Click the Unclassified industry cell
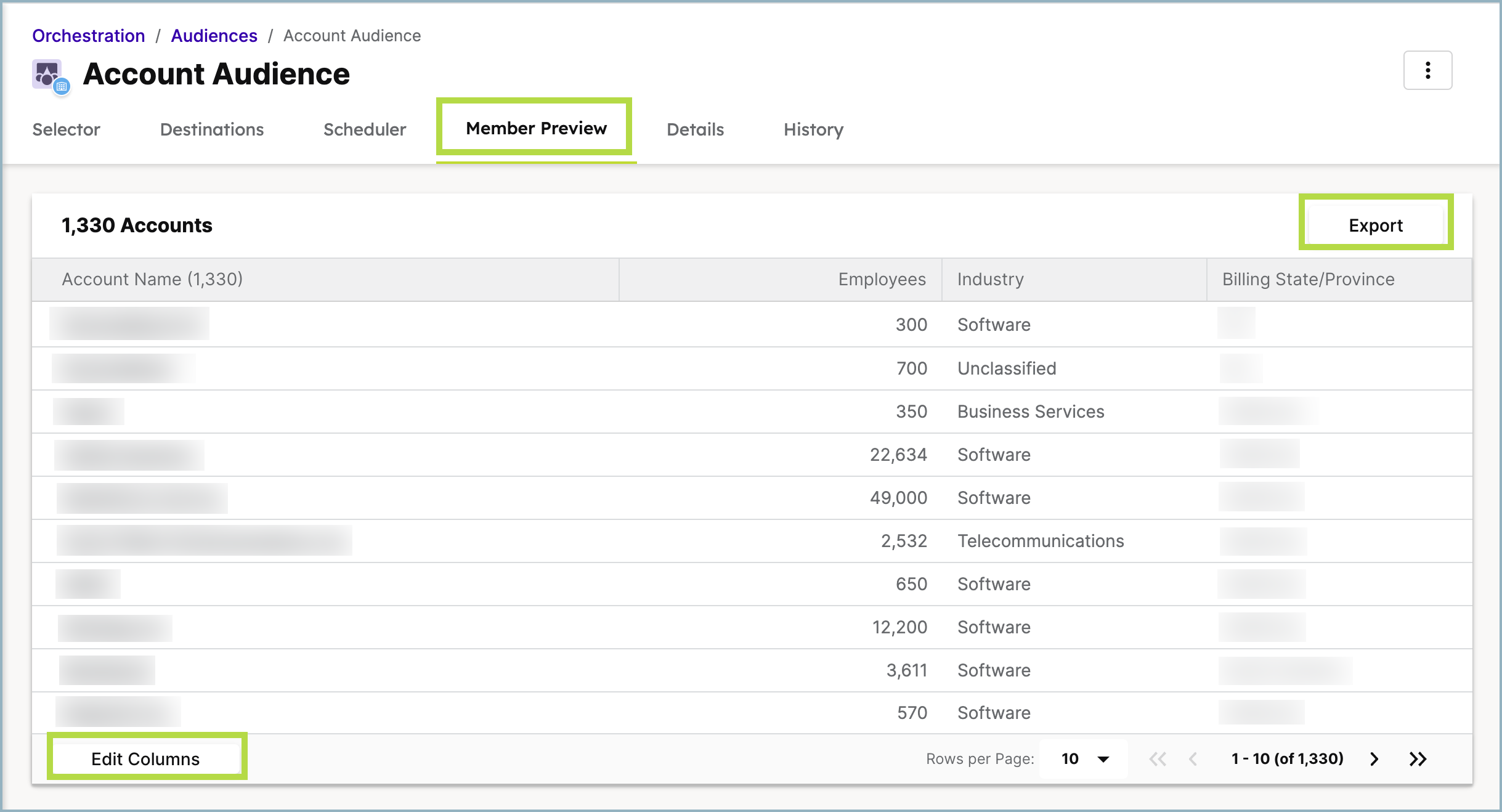 point(1007,368)
